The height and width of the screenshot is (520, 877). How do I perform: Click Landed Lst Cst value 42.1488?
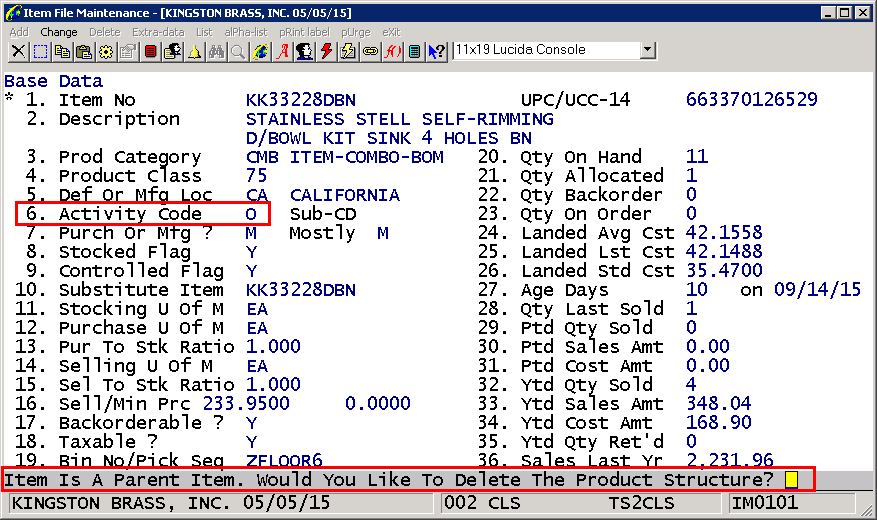click(x=724, y=252)
